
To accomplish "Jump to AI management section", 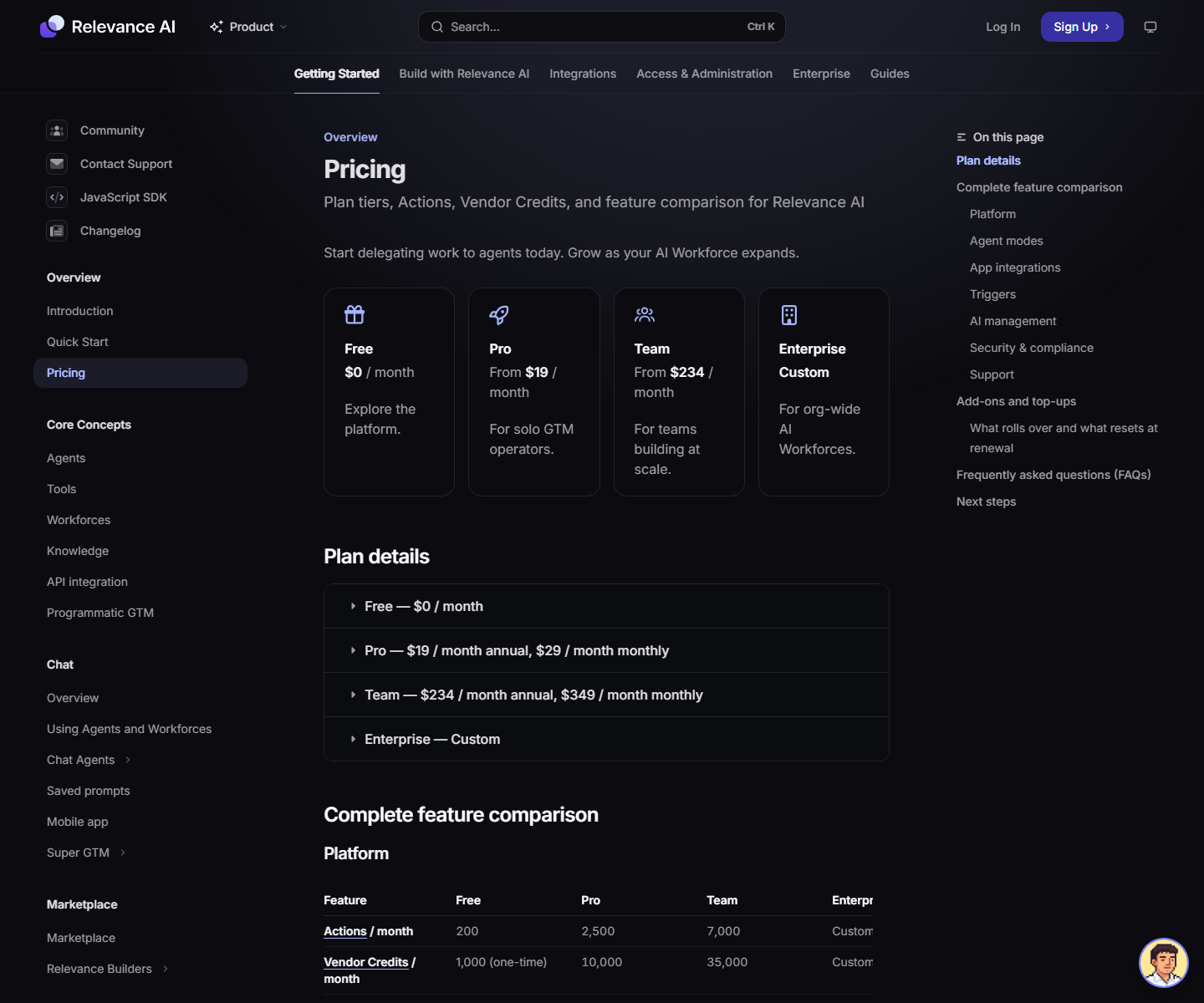I will pyautogui.click(x=1013, y=321).
